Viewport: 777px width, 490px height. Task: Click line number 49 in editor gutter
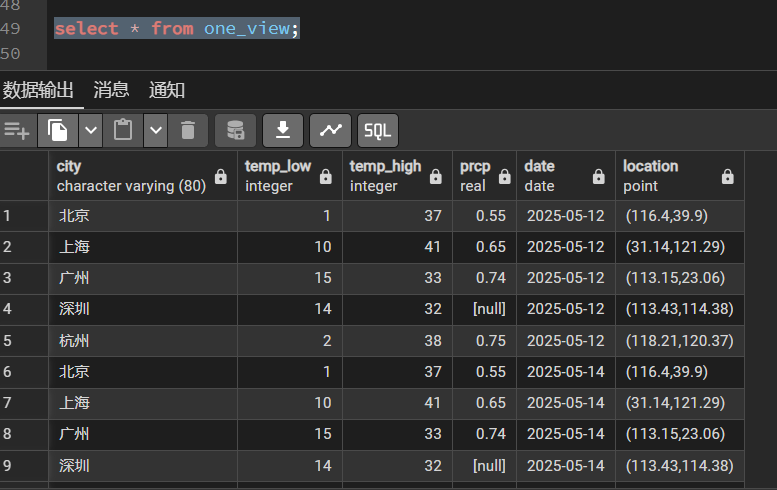[x=10, y=29]
